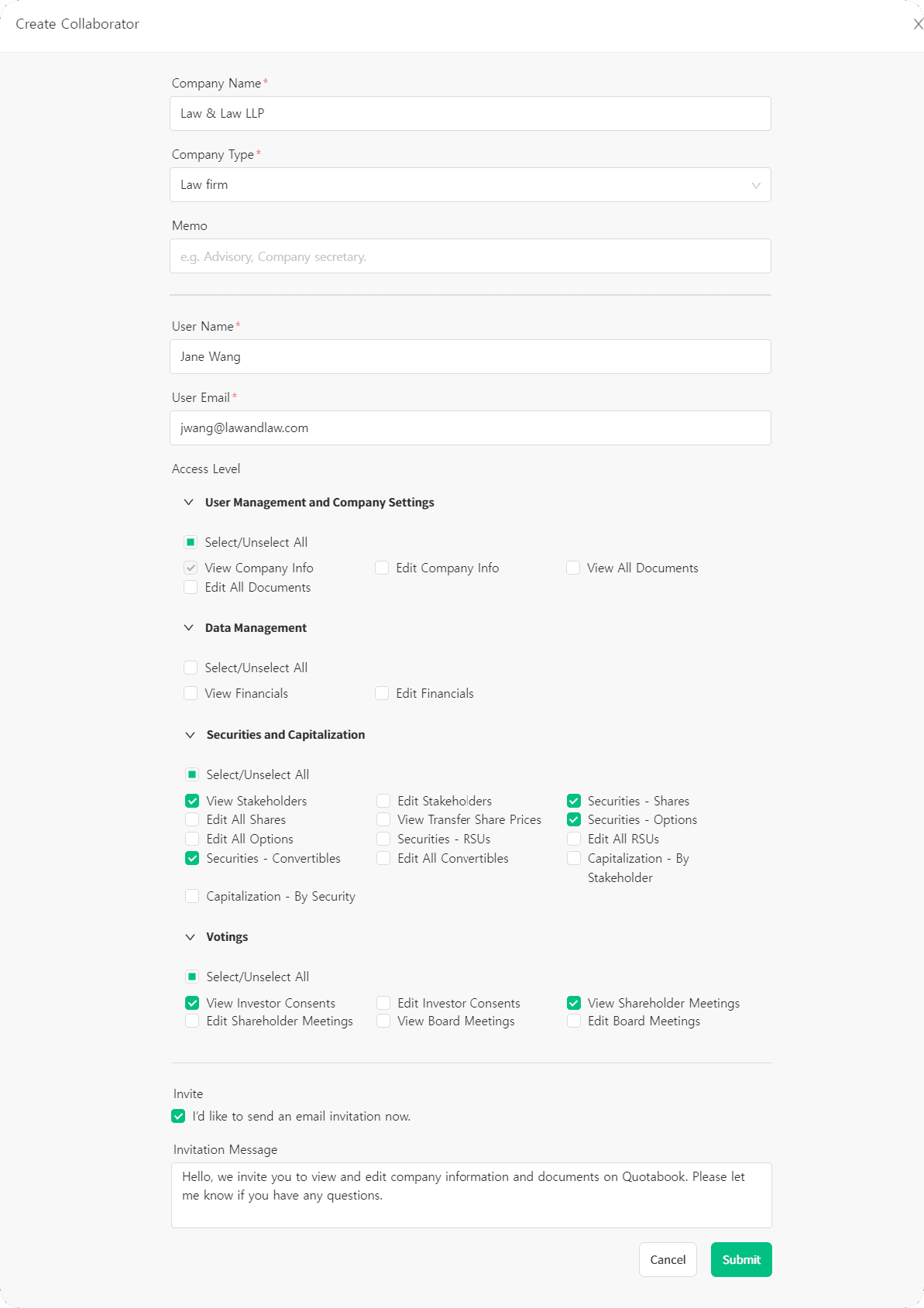Click the Invitation Message text area
The width and height of the screenshot is (924, 1308).
[470, 1195]
